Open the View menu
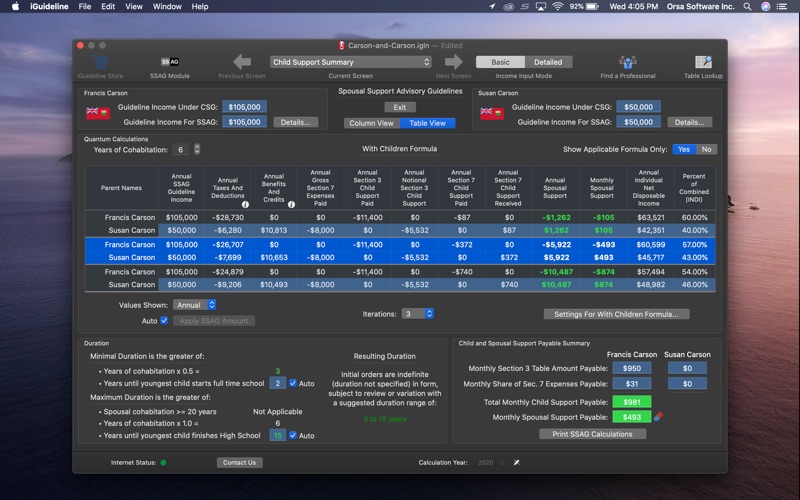 (134, 7)
